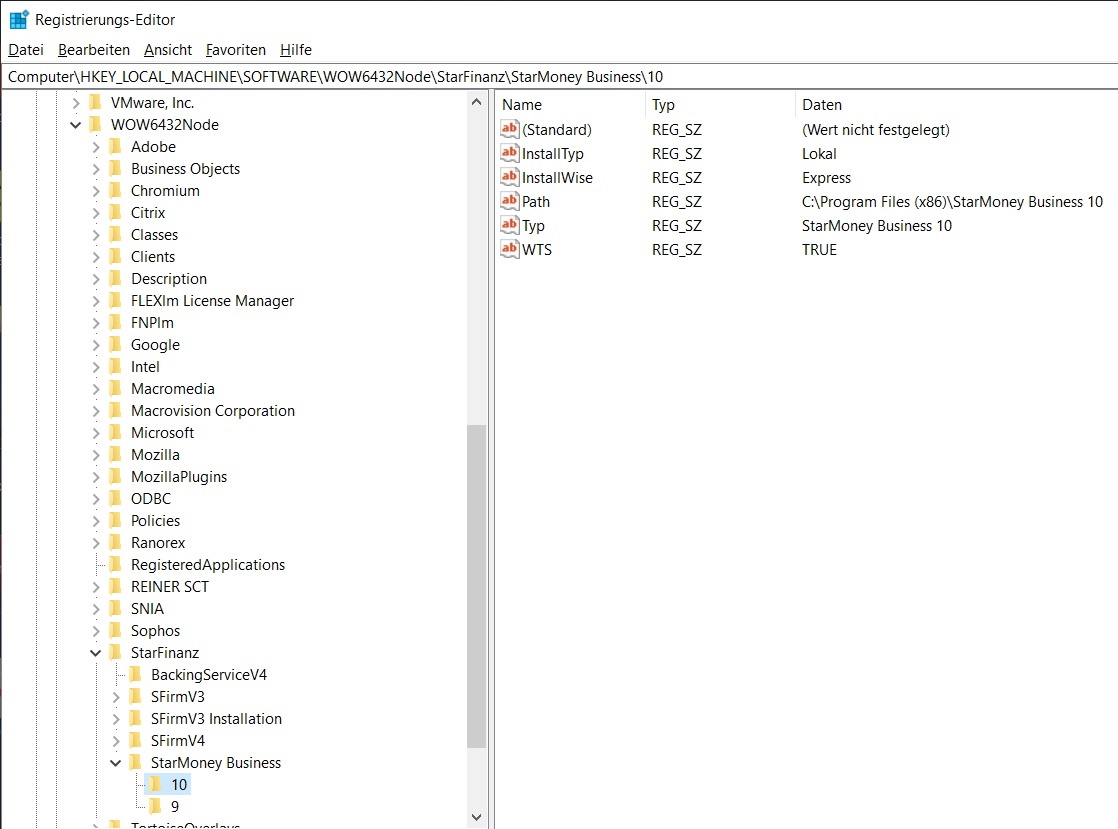Click the SFirmV4 folder icon
Viewport: 1118px width, 829px height.
pyautogui.click(x=135, y=741)
